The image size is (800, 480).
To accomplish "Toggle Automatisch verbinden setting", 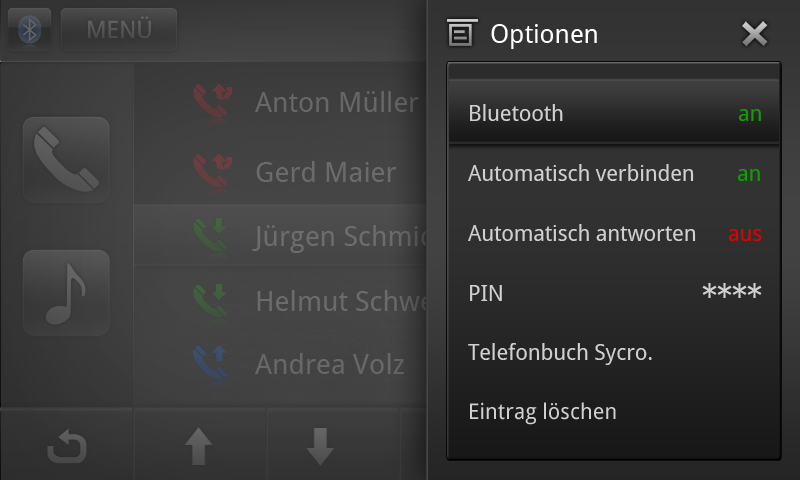I will click(x=614, y=174).
